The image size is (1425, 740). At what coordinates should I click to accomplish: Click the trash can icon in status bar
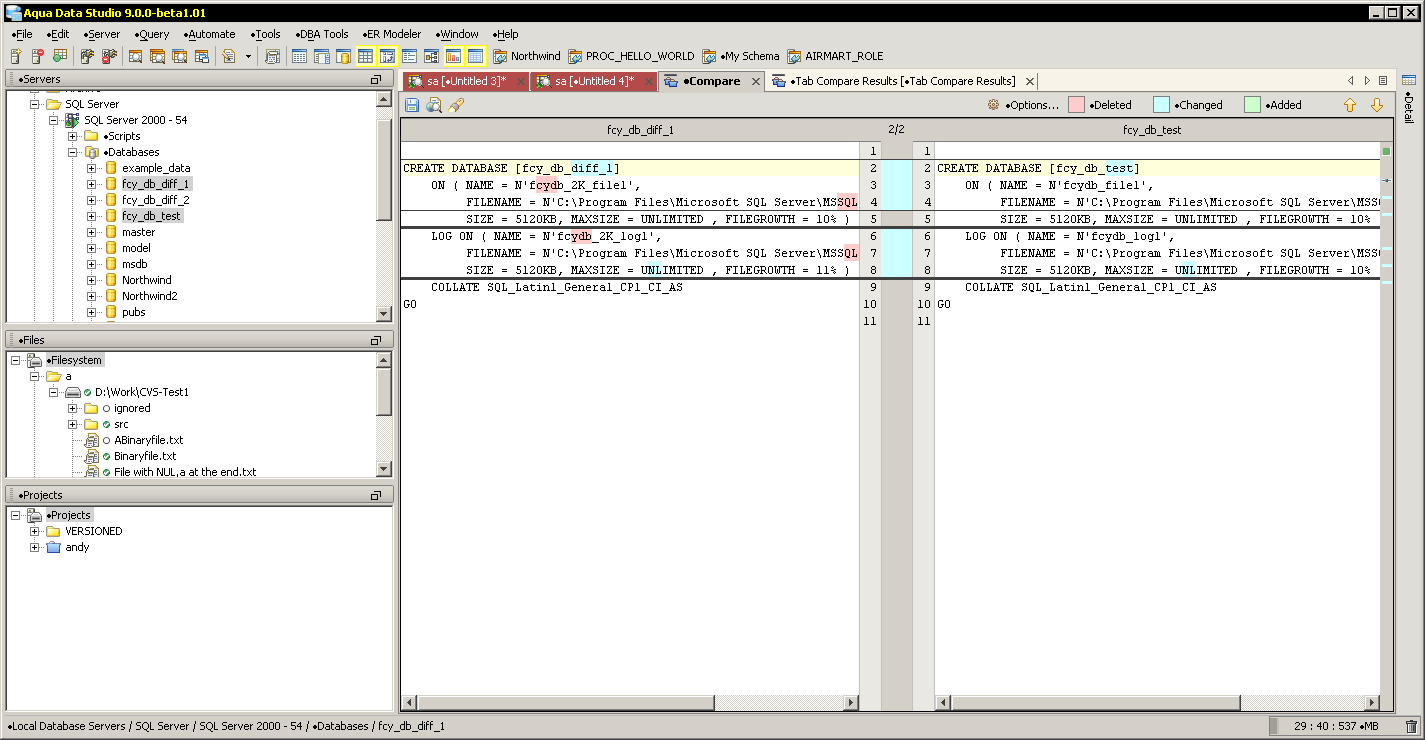(x=1411, y=726)
